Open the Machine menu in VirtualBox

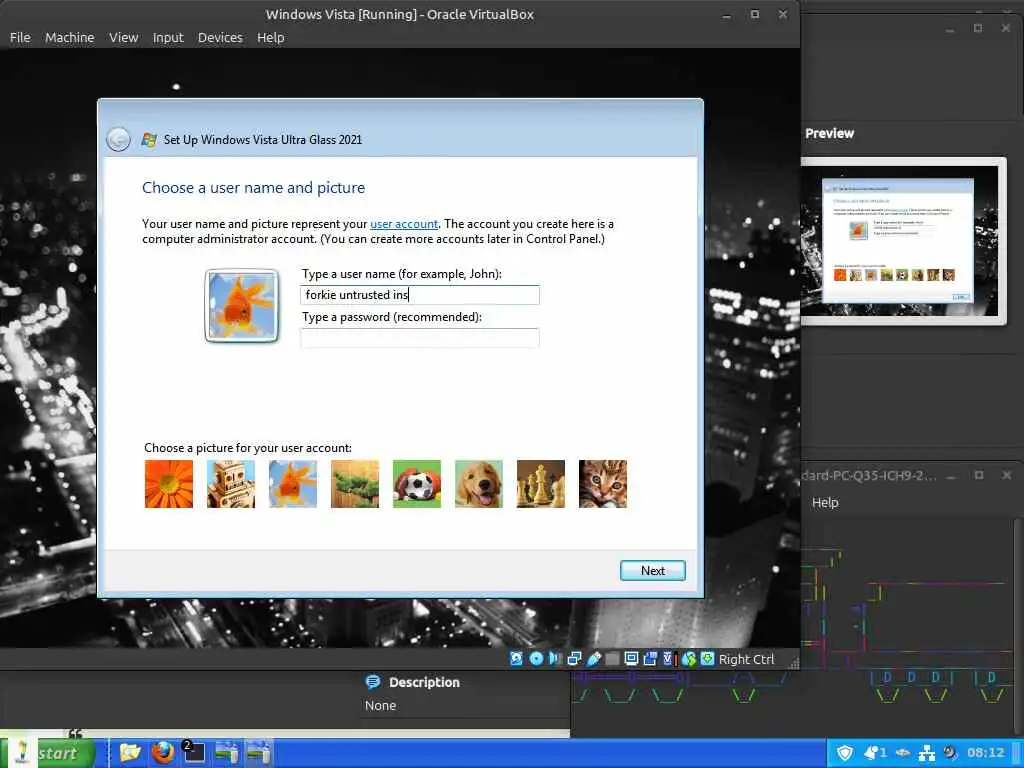tap(69, 38)
